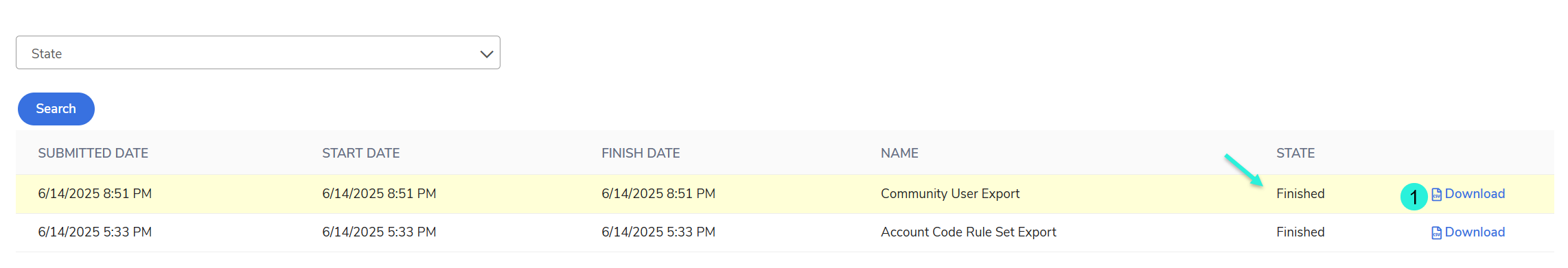Image resolution: width=1568 pixels, height=268 pixels.
Task: Click the Submitted Date column header
Action: pyautogui.click(x=93, y=153)
